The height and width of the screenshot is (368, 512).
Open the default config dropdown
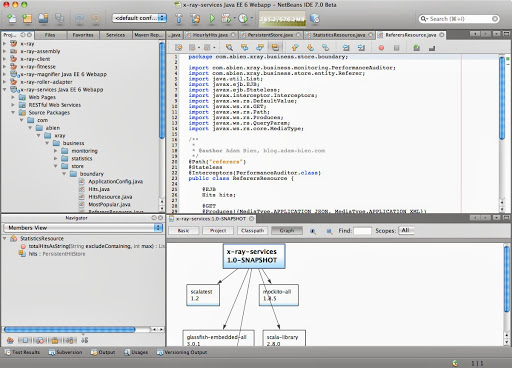[x=139, y=18]
